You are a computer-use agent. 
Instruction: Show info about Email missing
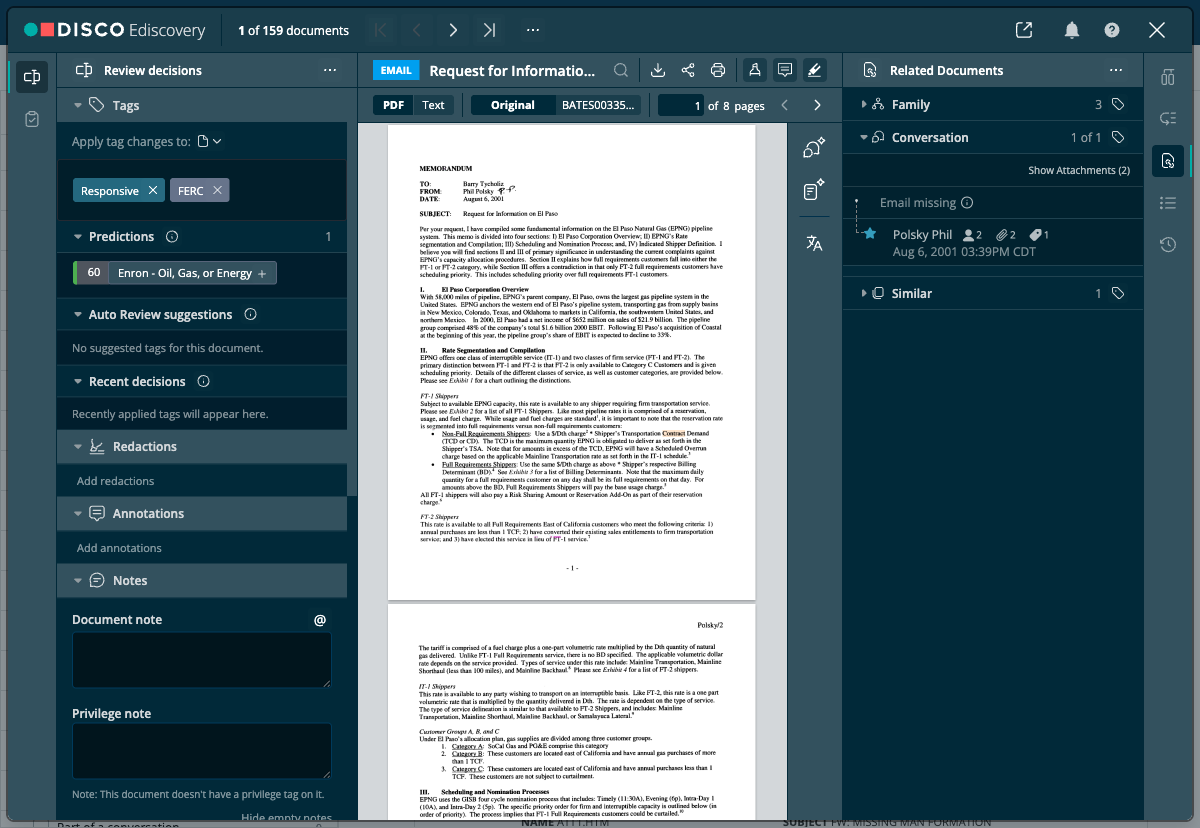(967, 203)
